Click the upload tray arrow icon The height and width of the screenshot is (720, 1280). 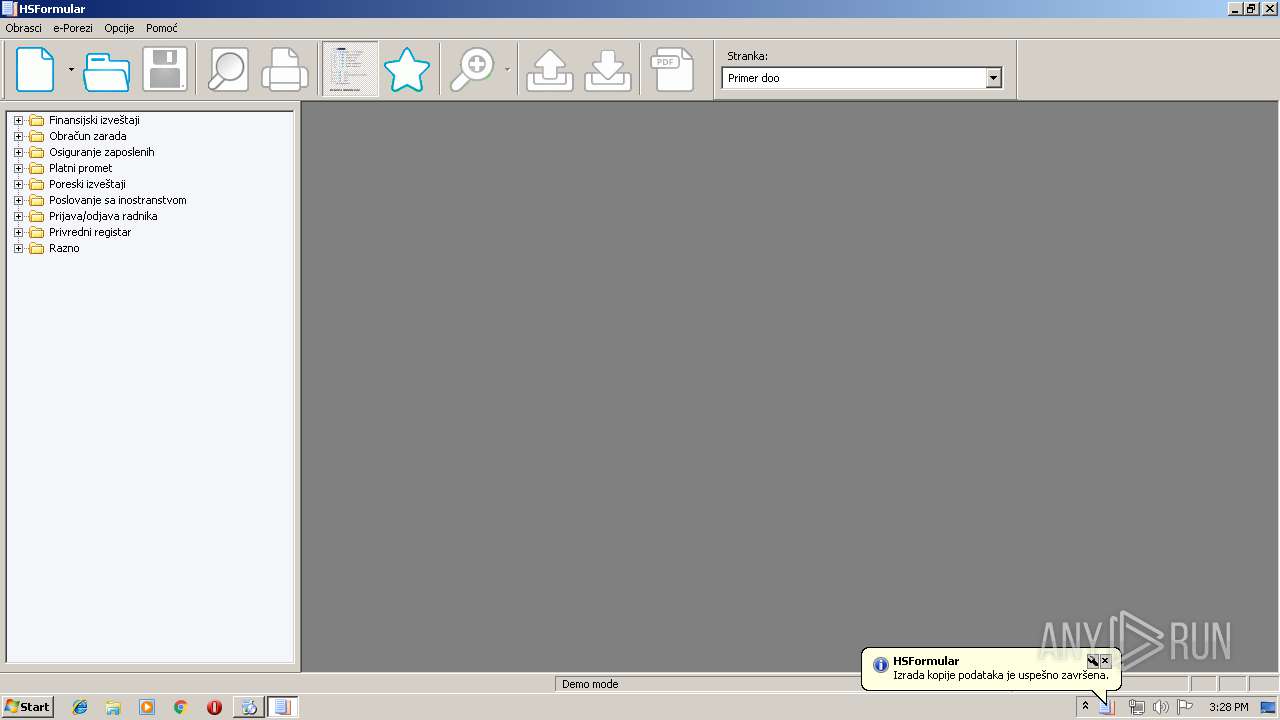pos(550,70)
